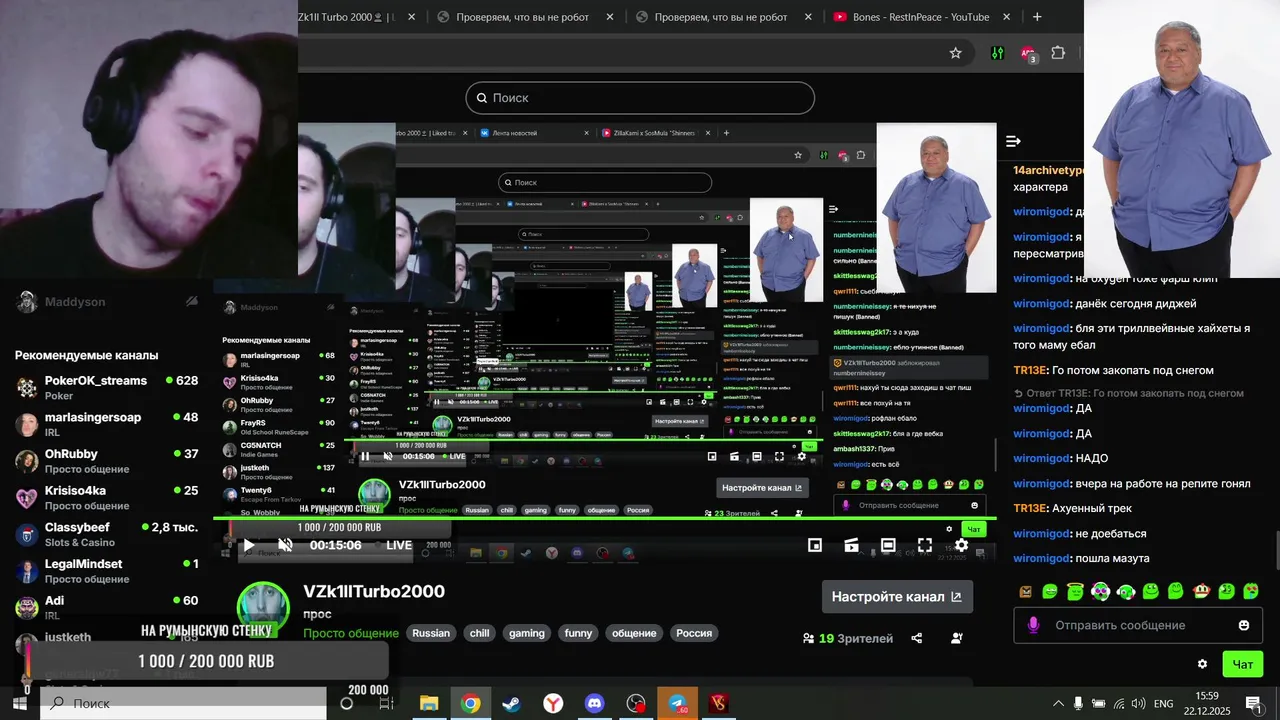Open marlasingersoap recommended channel

point(106,424)
